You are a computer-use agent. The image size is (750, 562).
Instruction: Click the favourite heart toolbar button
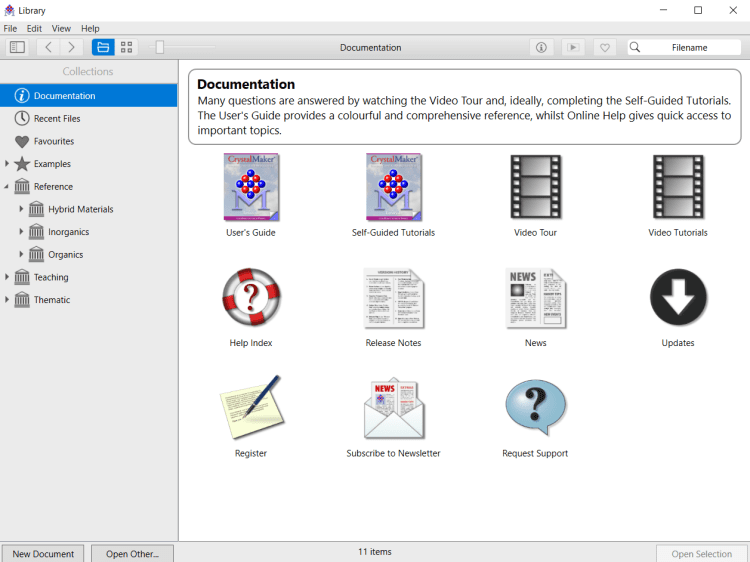[605, 47]
